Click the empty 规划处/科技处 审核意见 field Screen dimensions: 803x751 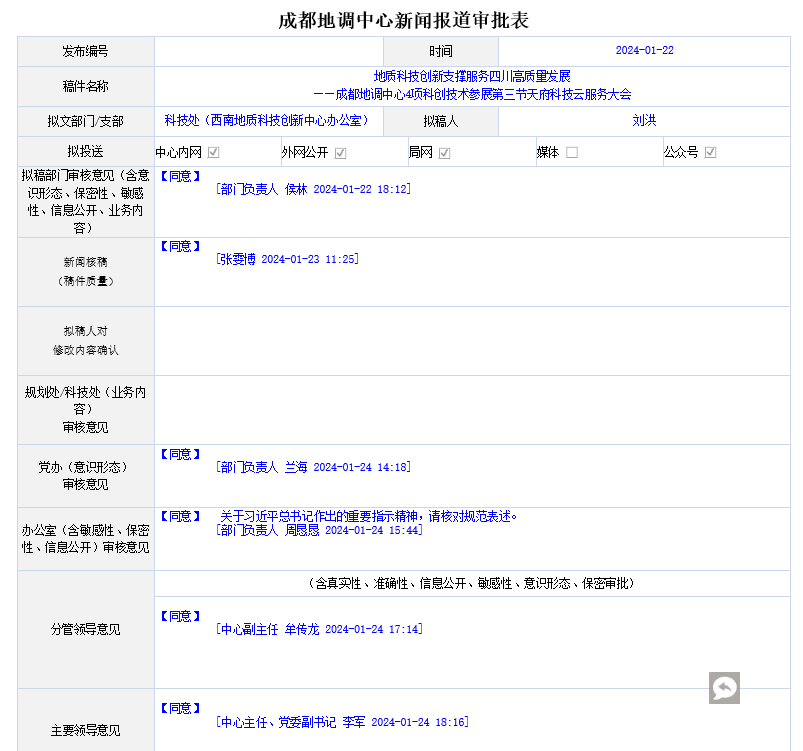pyautogui.click(x=472, y=410)
